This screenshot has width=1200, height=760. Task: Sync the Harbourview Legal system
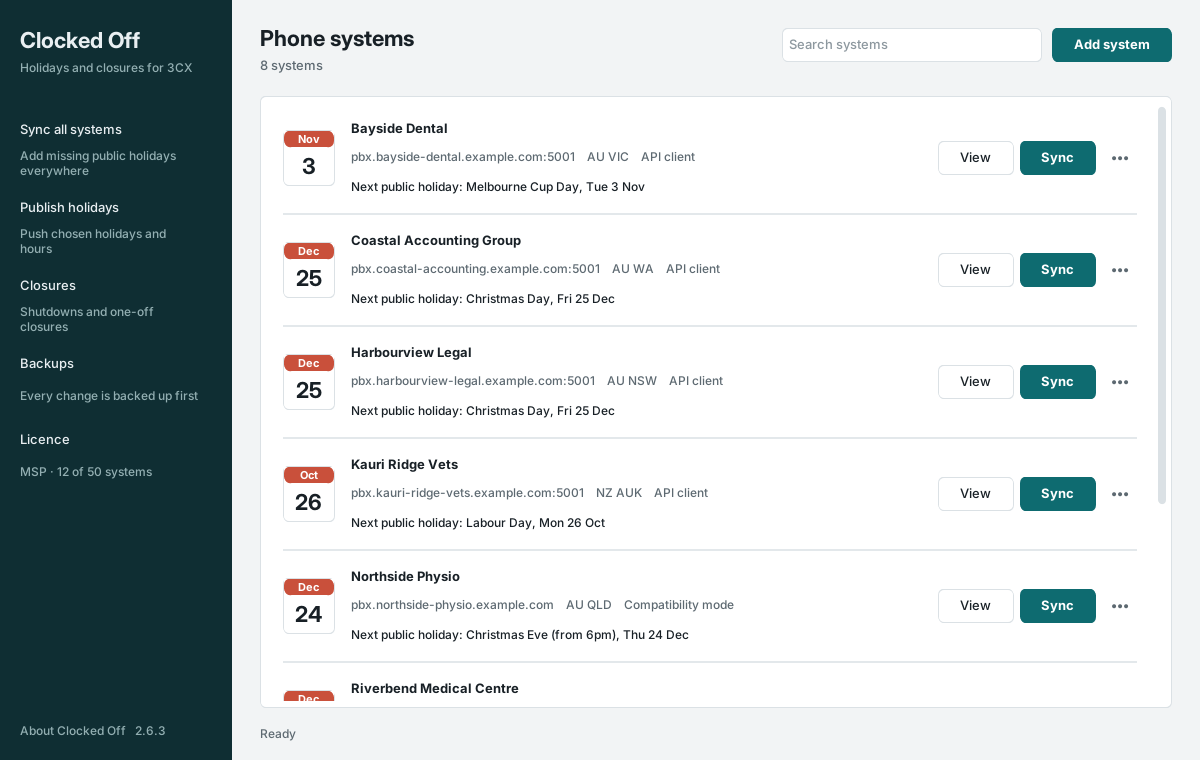pos(1057,382)
